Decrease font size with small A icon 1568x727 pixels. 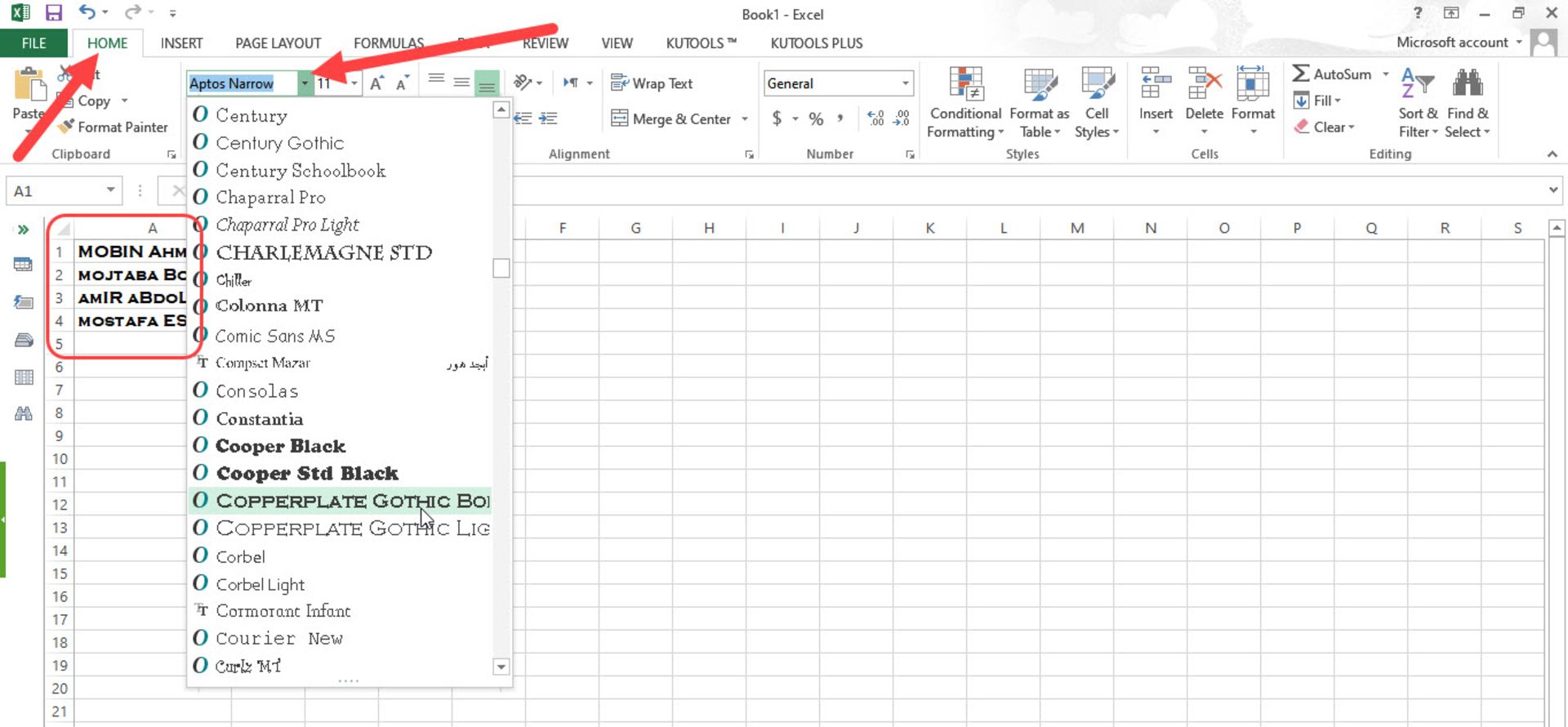click(x=402, y=83)
